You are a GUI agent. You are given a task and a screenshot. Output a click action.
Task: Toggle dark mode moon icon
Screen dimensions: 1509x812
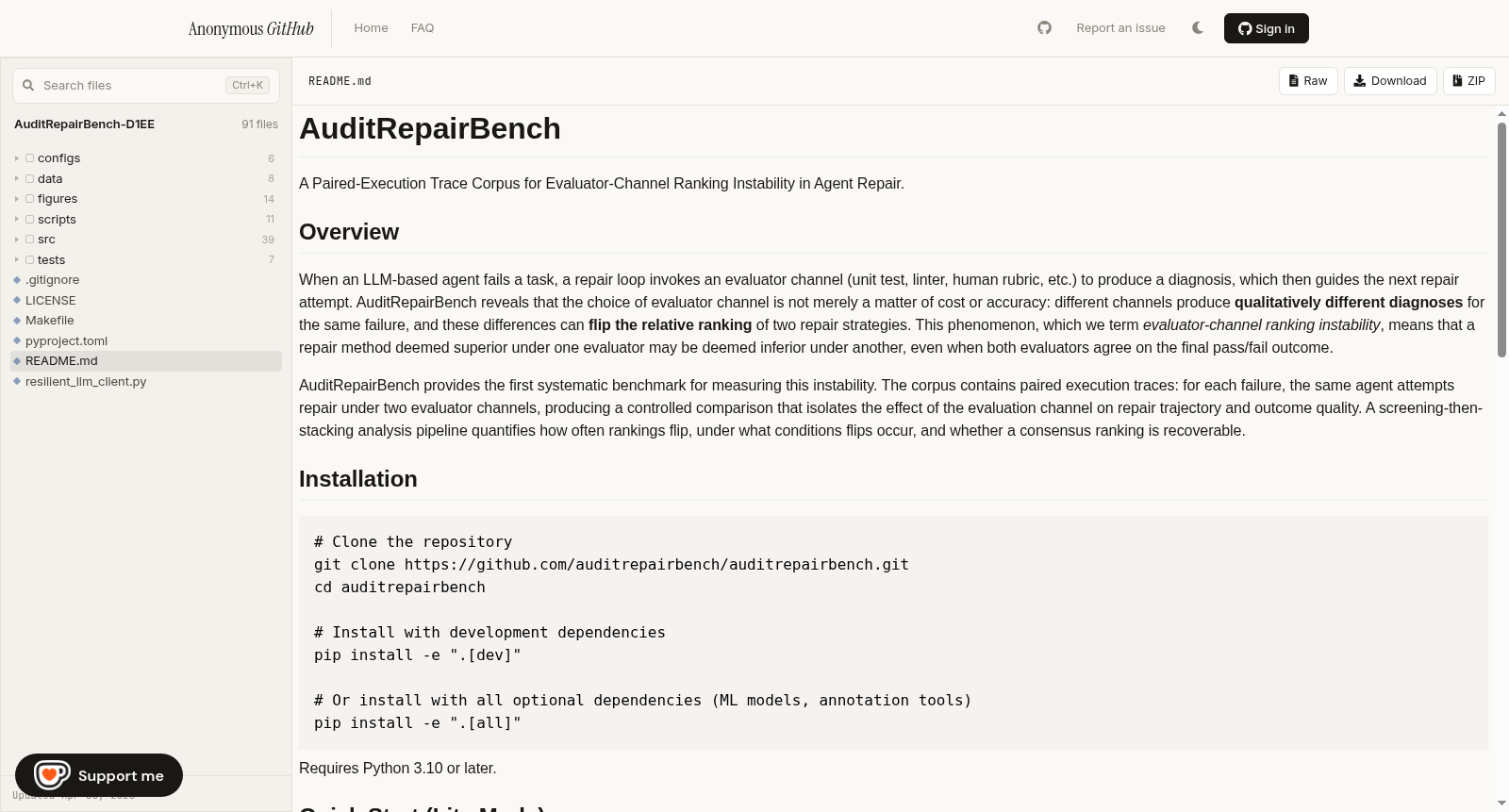(1198, 28)
